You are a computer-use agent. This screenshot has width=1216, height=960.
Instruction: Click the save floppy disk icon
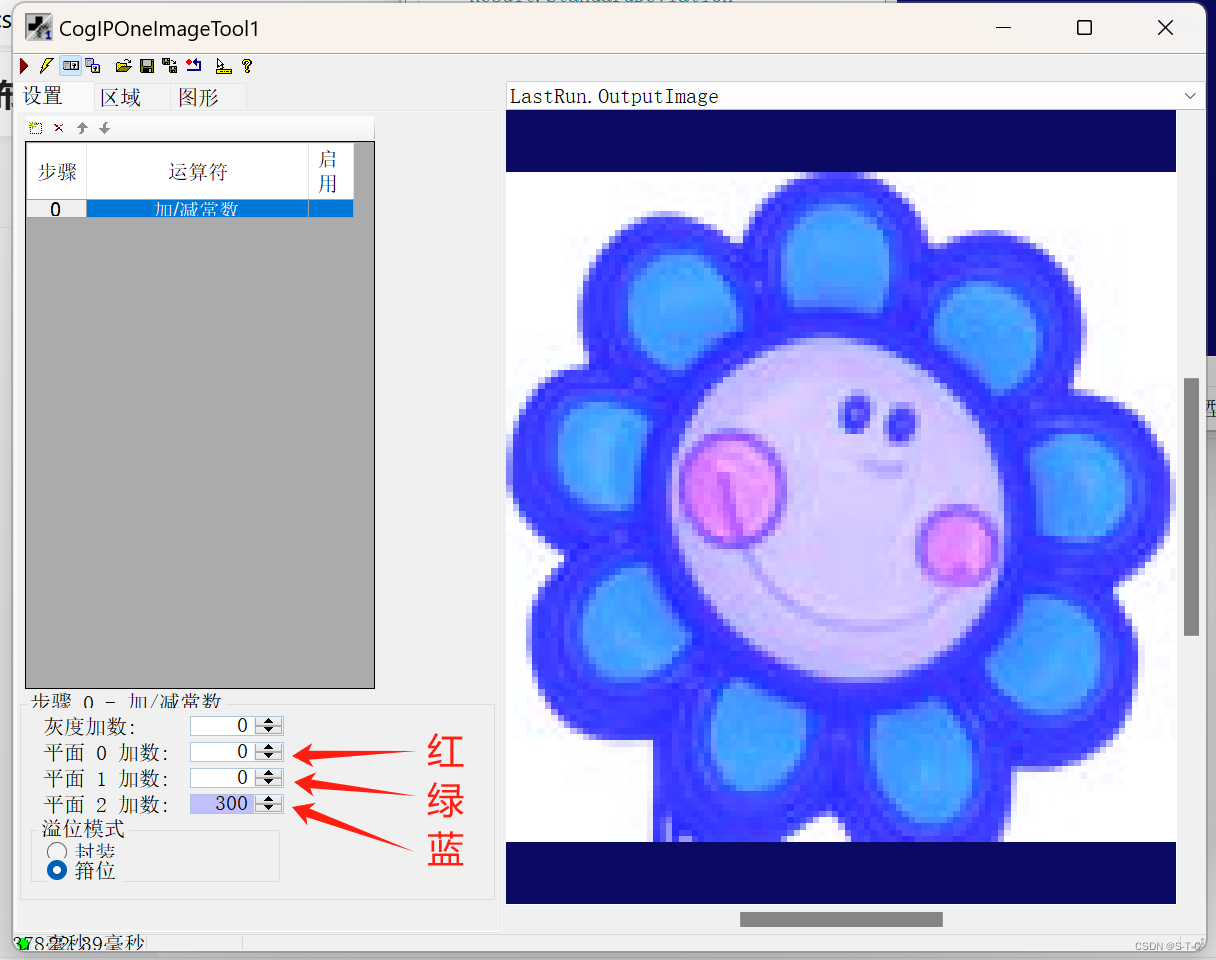click(147, 66)
